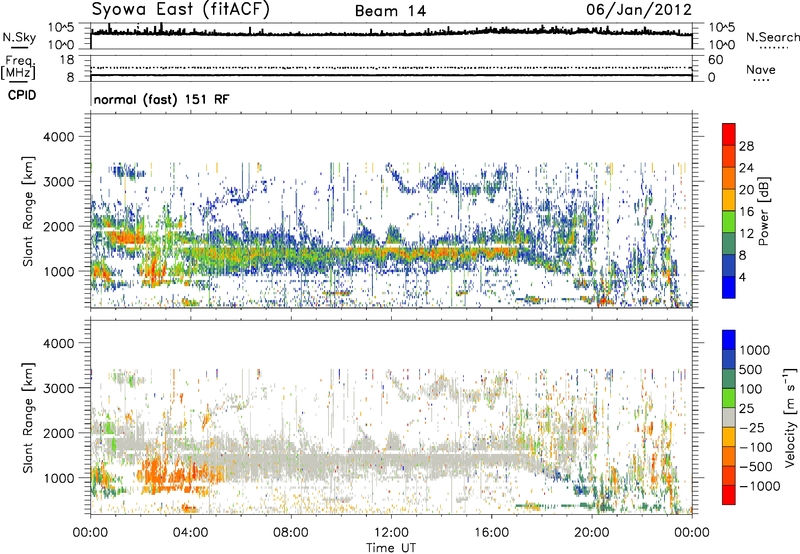800x554 pixels.
Task: Click the "18" frequency axis tick
Action: (67, 60)
